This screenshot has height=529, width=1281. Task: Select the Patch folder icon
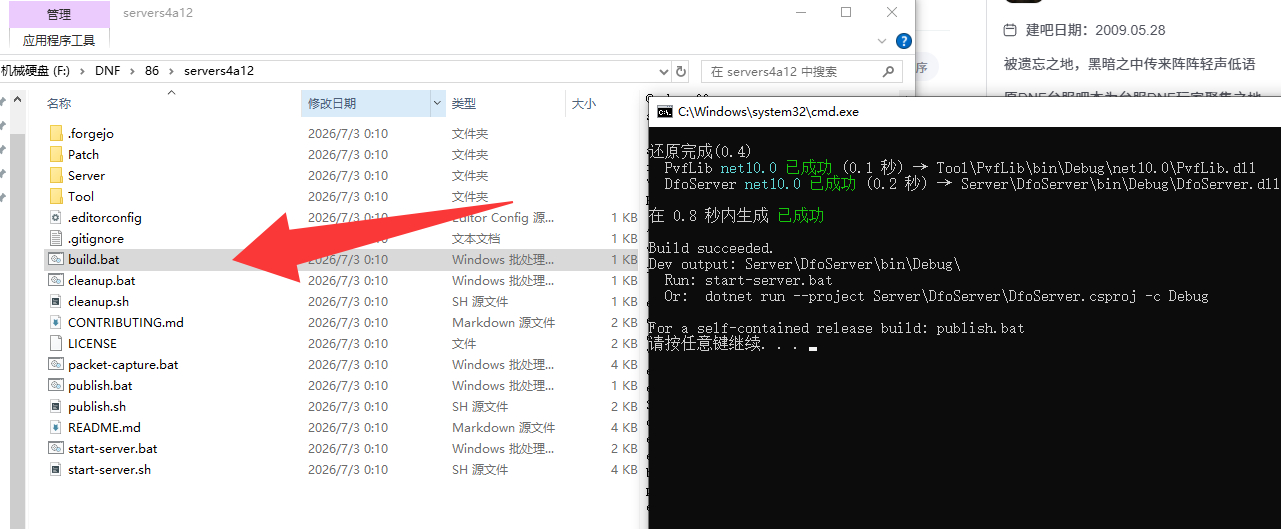(x=56, y=154)
